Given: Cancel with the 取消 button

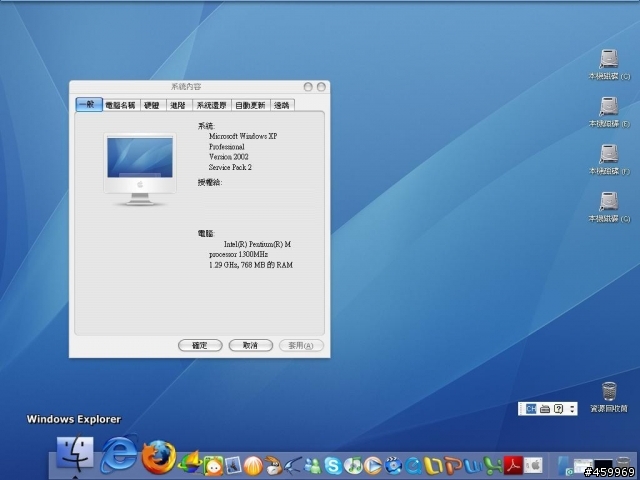Looking at the screenshot, I should pyautogui.click(x=250, y=345).
